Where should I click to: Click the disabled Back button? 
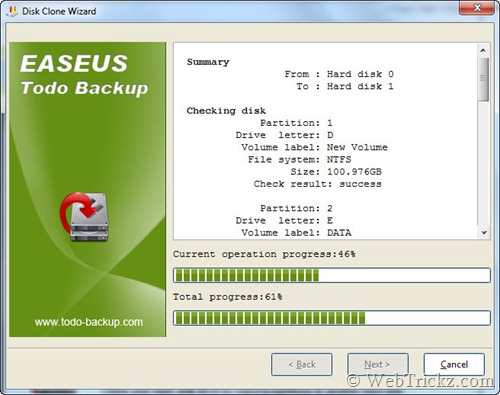302,364
